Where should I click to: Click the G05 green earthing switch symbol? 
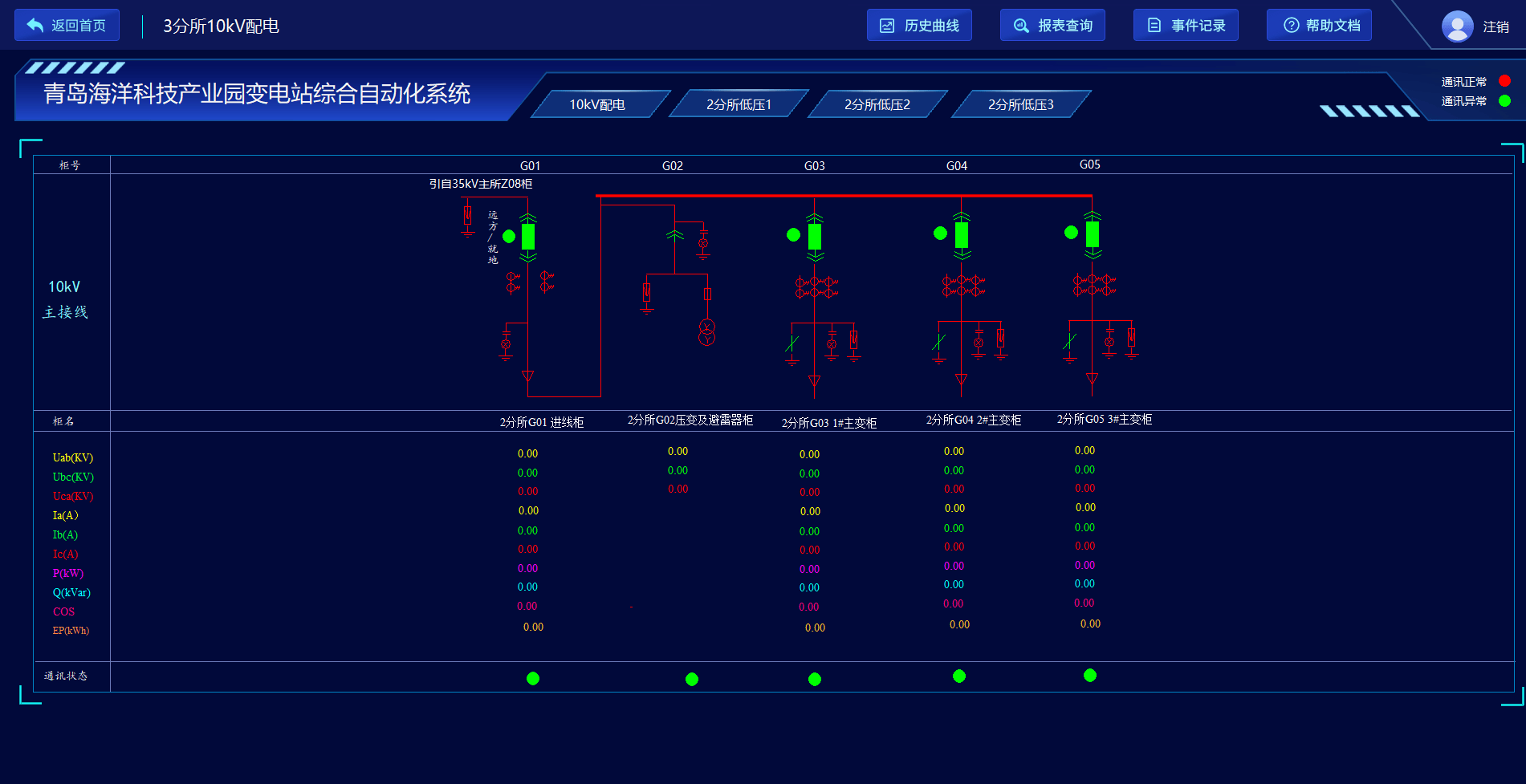tap(1070, 343)
